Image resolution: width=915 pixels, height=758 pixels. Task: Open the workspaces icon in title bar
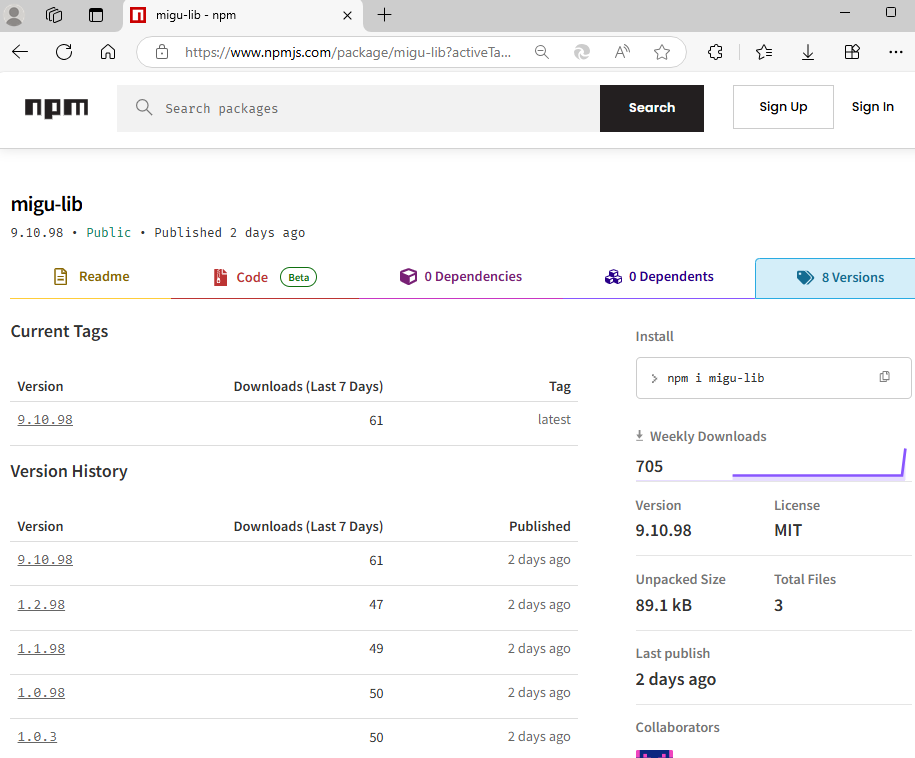coord(54,15)
